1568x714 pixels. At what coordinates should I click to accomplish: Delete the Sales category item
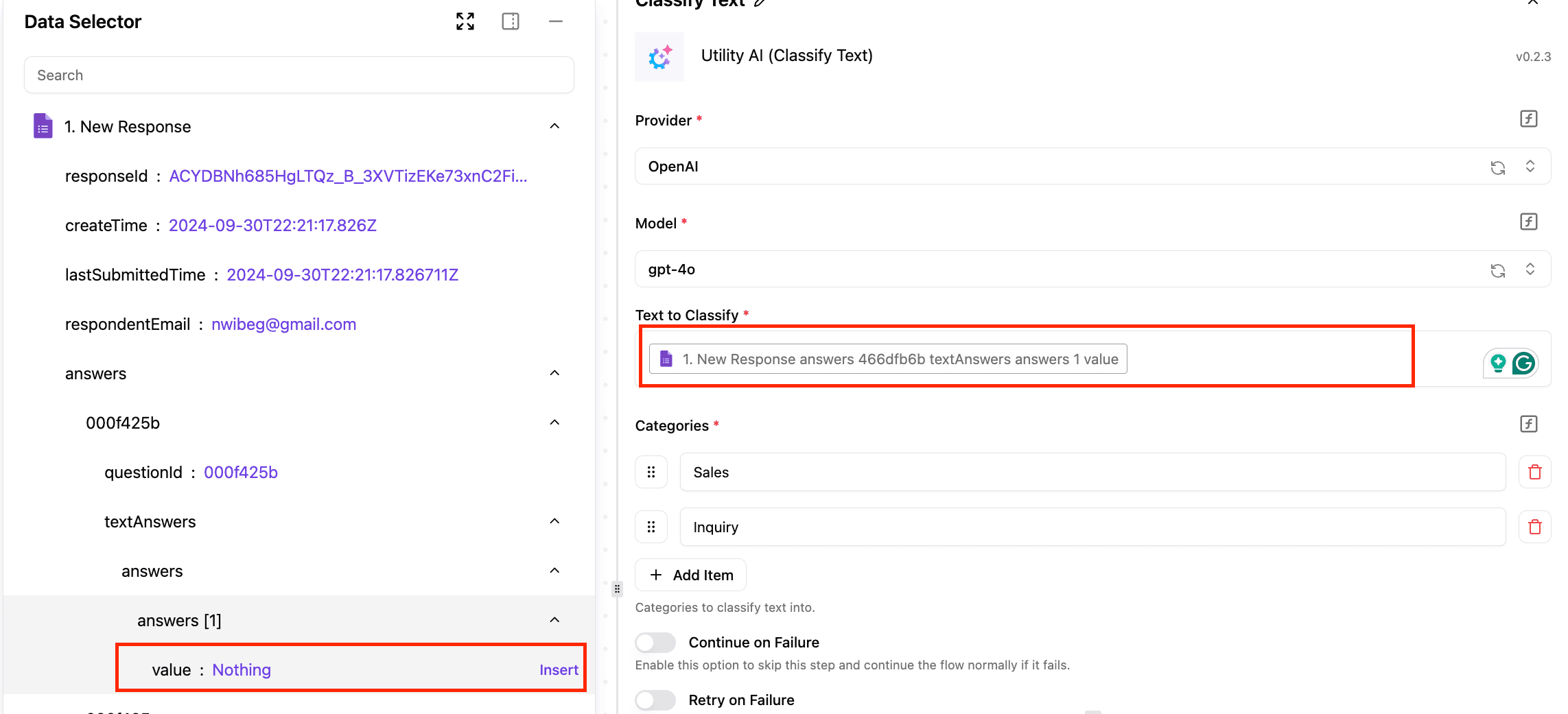[x=1534, y=472]
